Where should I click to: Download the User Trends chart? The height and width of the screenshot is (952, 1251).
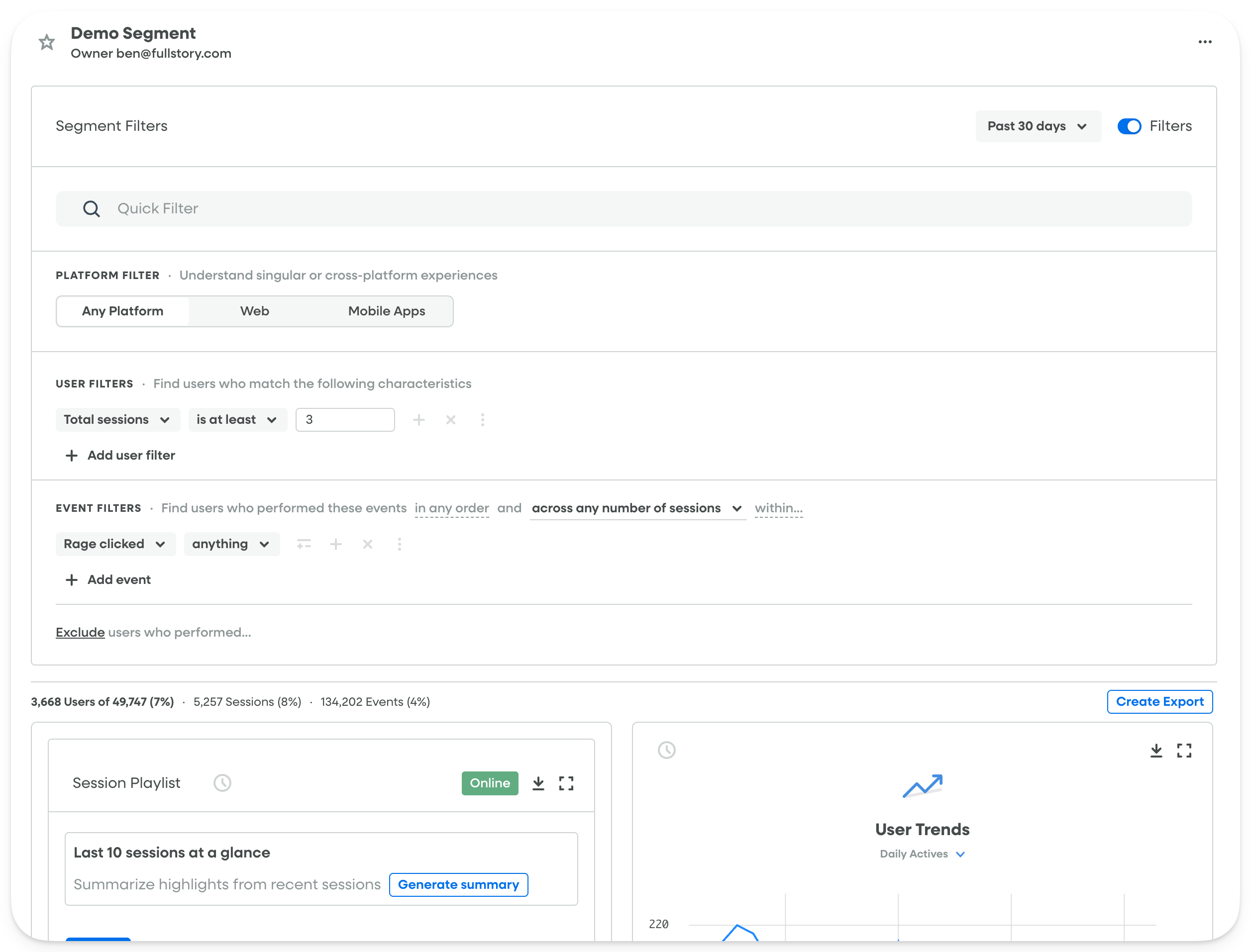point(1157,750)
